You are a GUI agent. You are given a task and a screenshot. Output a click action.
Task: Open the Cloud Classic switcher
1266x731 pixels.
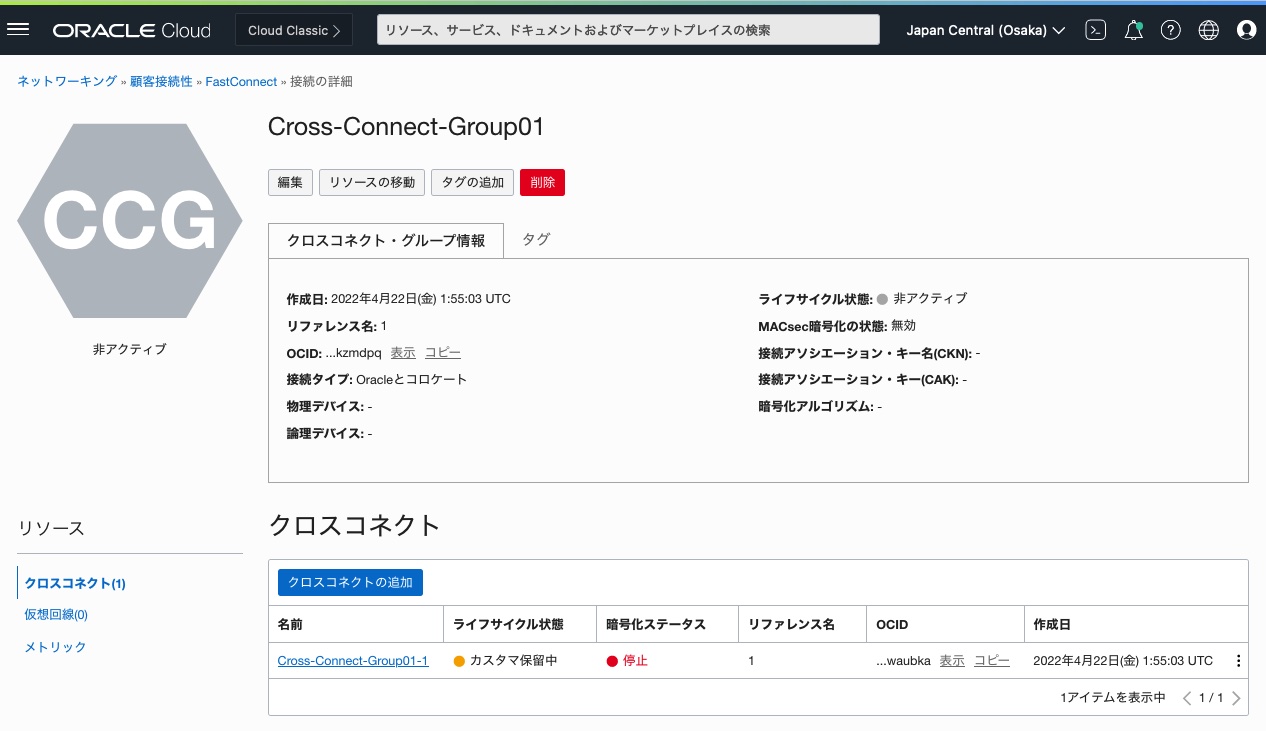(x=293, y=29)
